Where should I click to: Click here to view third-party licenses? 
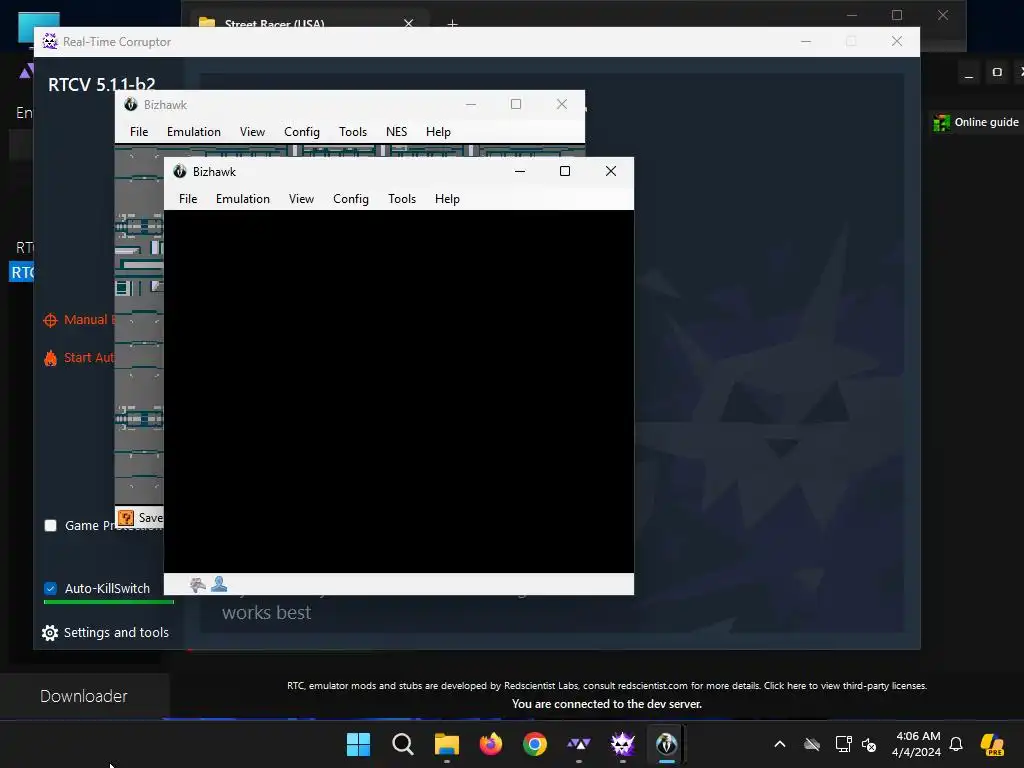[845, 686]
